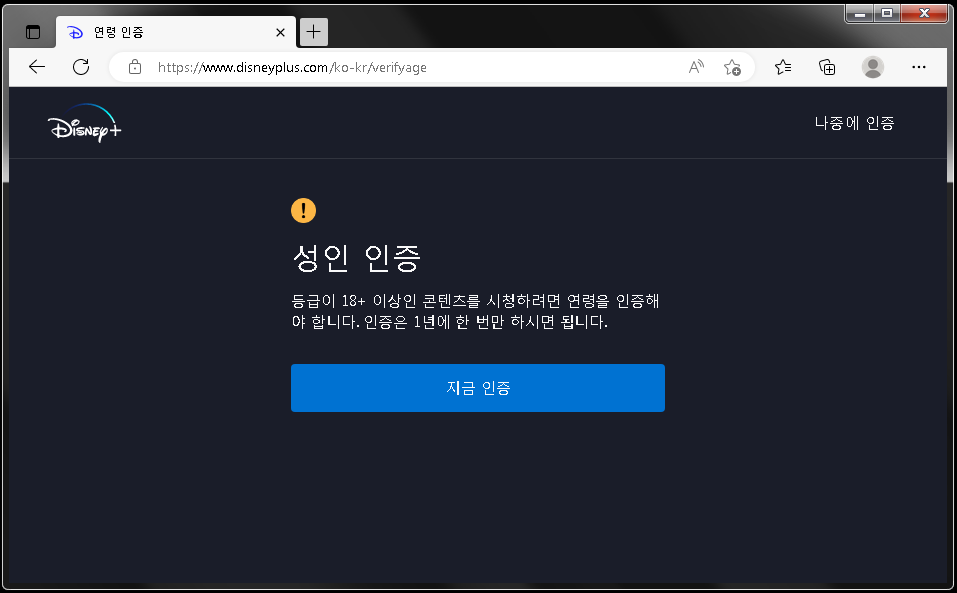The height and width of the screenshot is (593, 957).
Task: Click the 지금 인증 button
Action: coord(478,388)
